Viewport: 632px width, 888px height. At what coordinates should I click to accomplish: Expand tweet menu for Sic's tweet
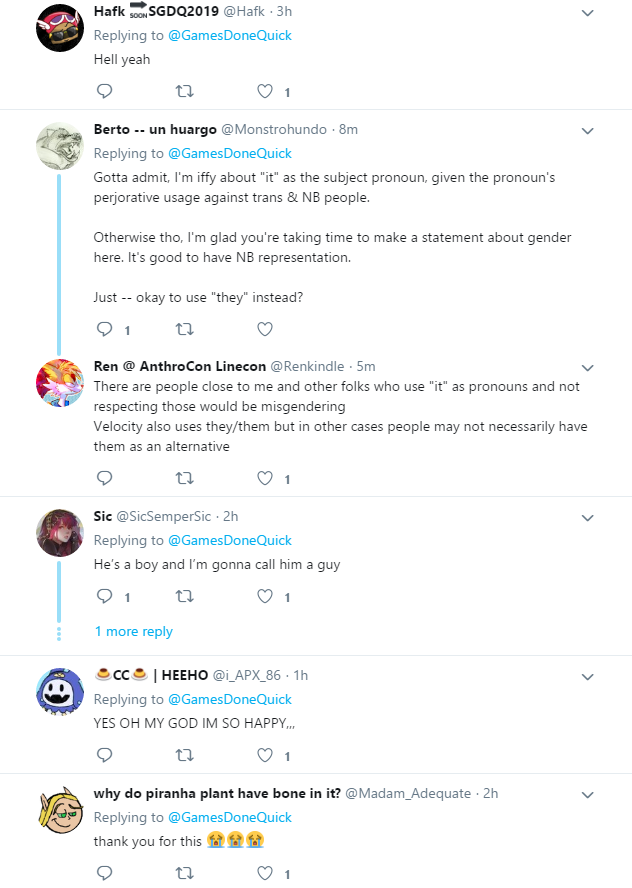pyautogui.click(x=588, y=518)
